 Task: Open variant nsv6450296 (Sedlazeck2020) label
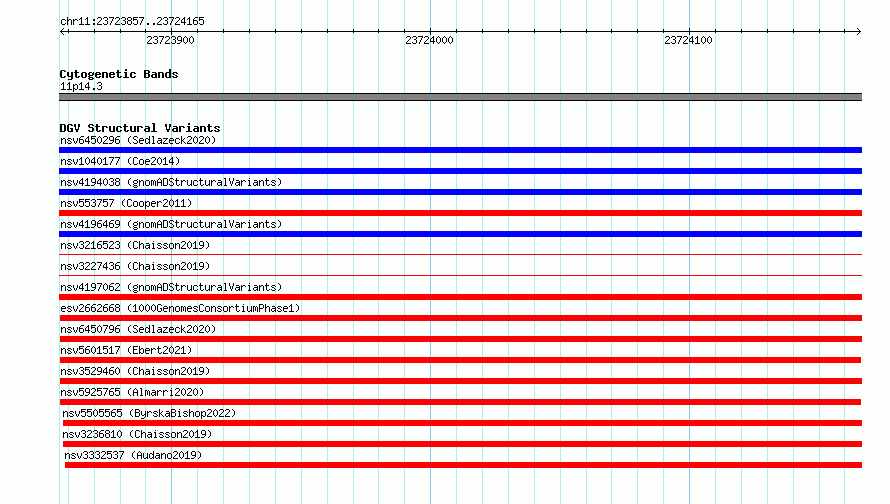pos(138,140)
